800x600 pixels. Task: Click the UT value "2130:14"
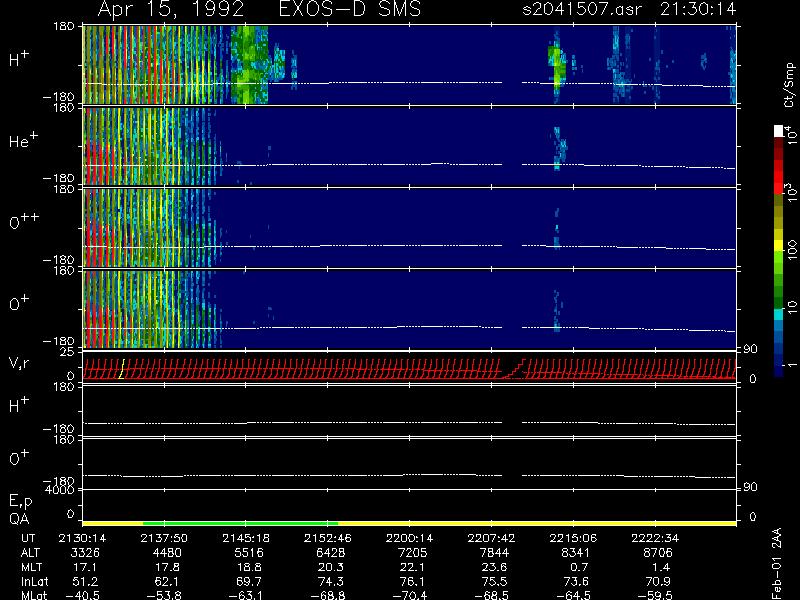[x=82, y=538]
